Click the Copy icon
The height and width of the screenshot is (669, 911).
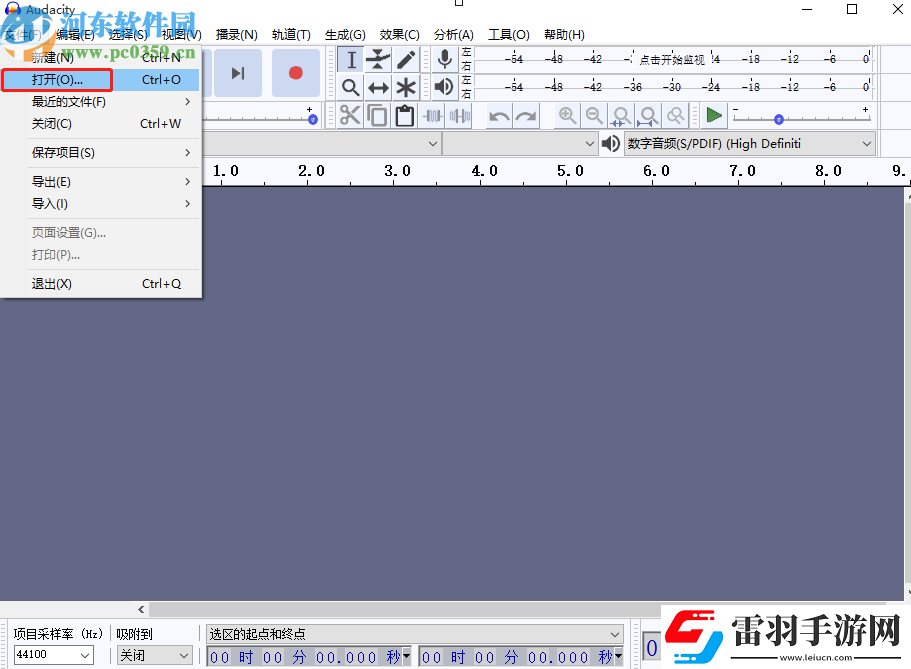click(378, 116)
